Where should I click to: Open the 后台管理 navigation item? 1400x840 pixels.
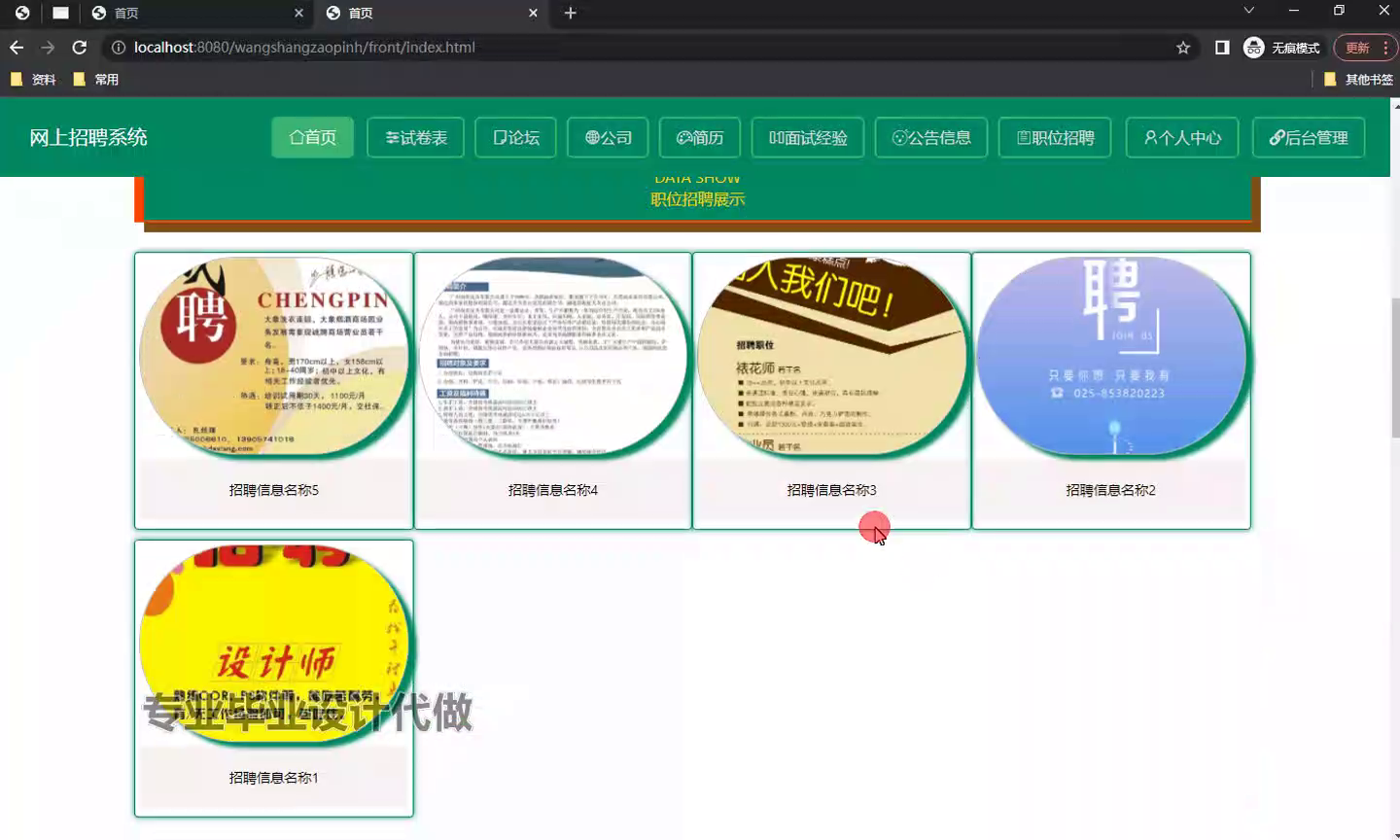(x=1309, y=137)
